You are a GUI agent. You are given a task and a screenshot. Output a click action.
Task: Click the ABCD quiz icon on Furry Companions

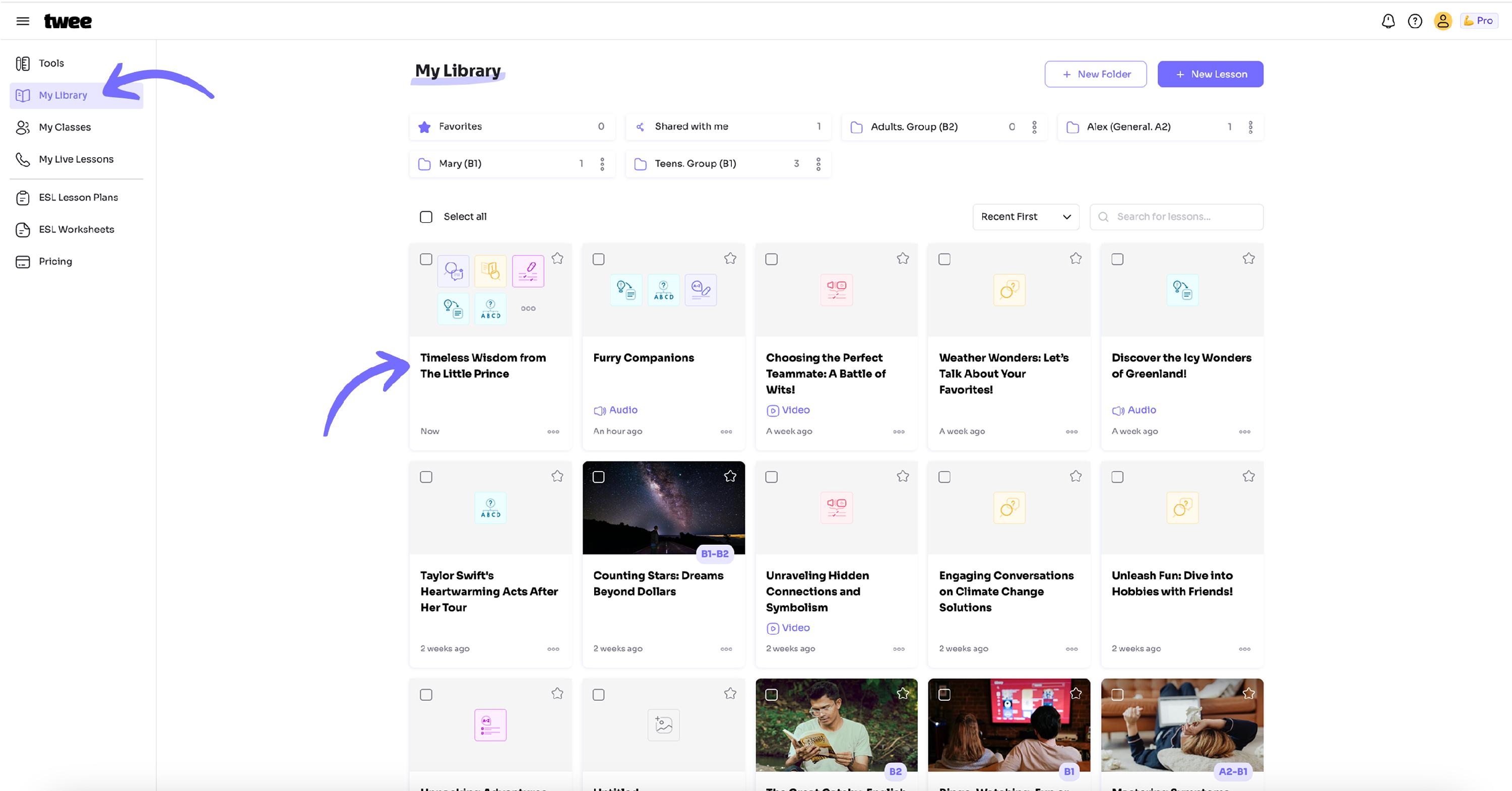(x=664, y=291)
